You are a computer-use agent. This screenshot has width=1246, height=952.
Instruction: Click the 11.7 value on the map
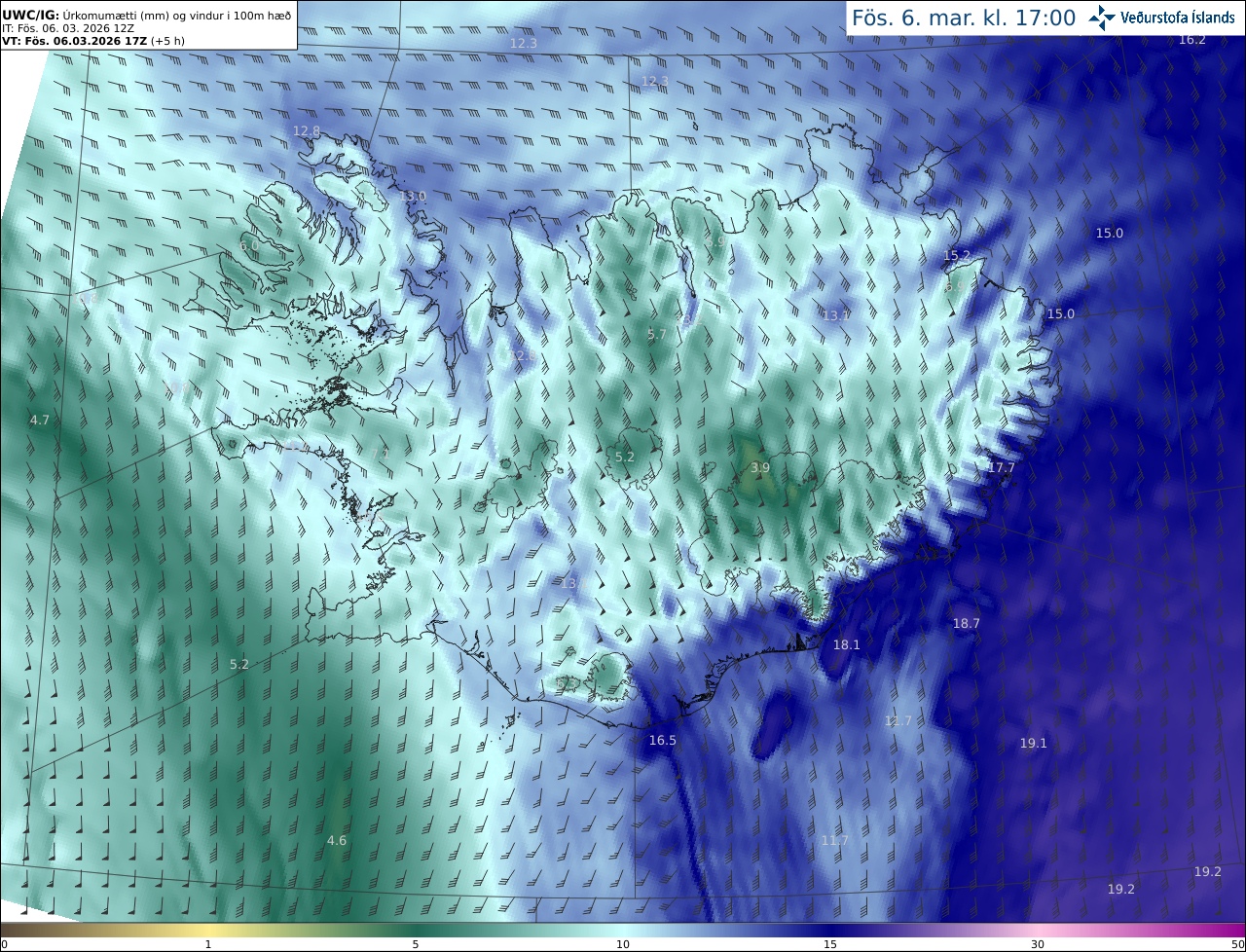coord(835,840)
